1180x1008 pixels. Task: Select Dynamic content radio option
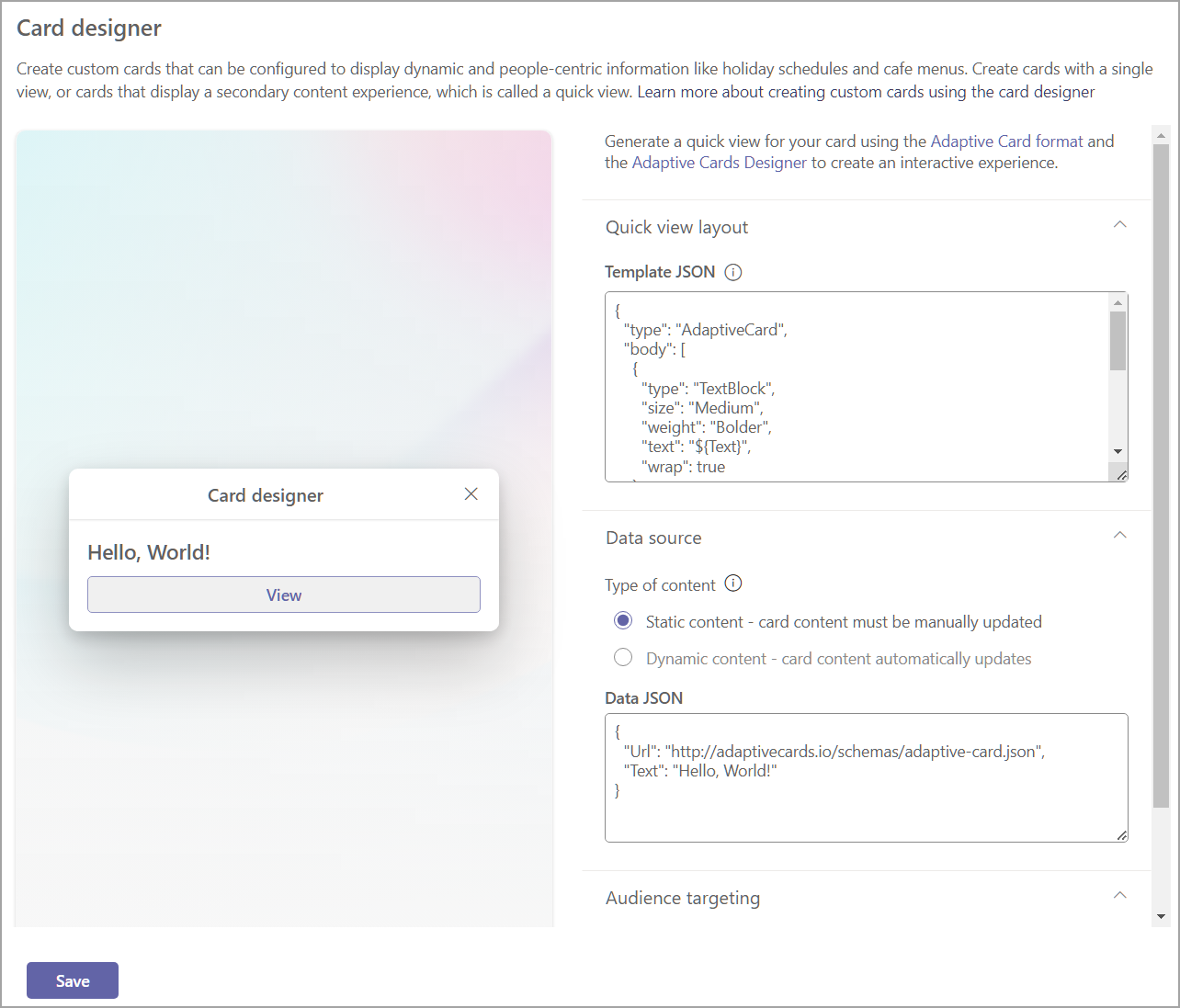[x=623, y=658]
